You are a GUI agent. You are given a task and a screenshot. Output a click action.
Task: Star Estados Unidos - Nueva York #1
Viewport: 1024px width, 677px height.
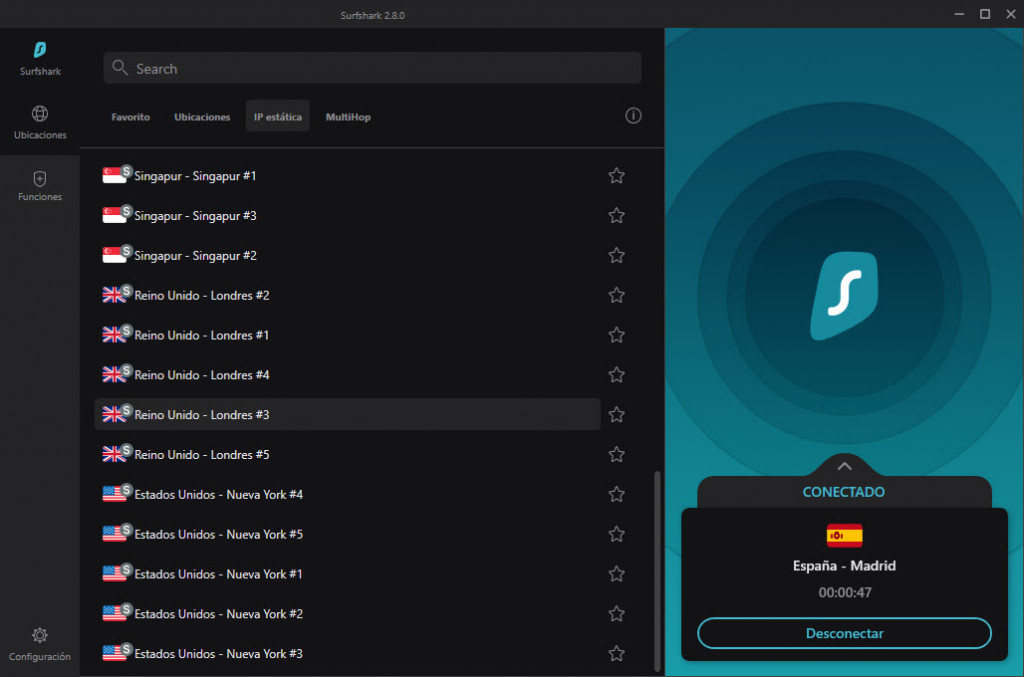[616, 574]
